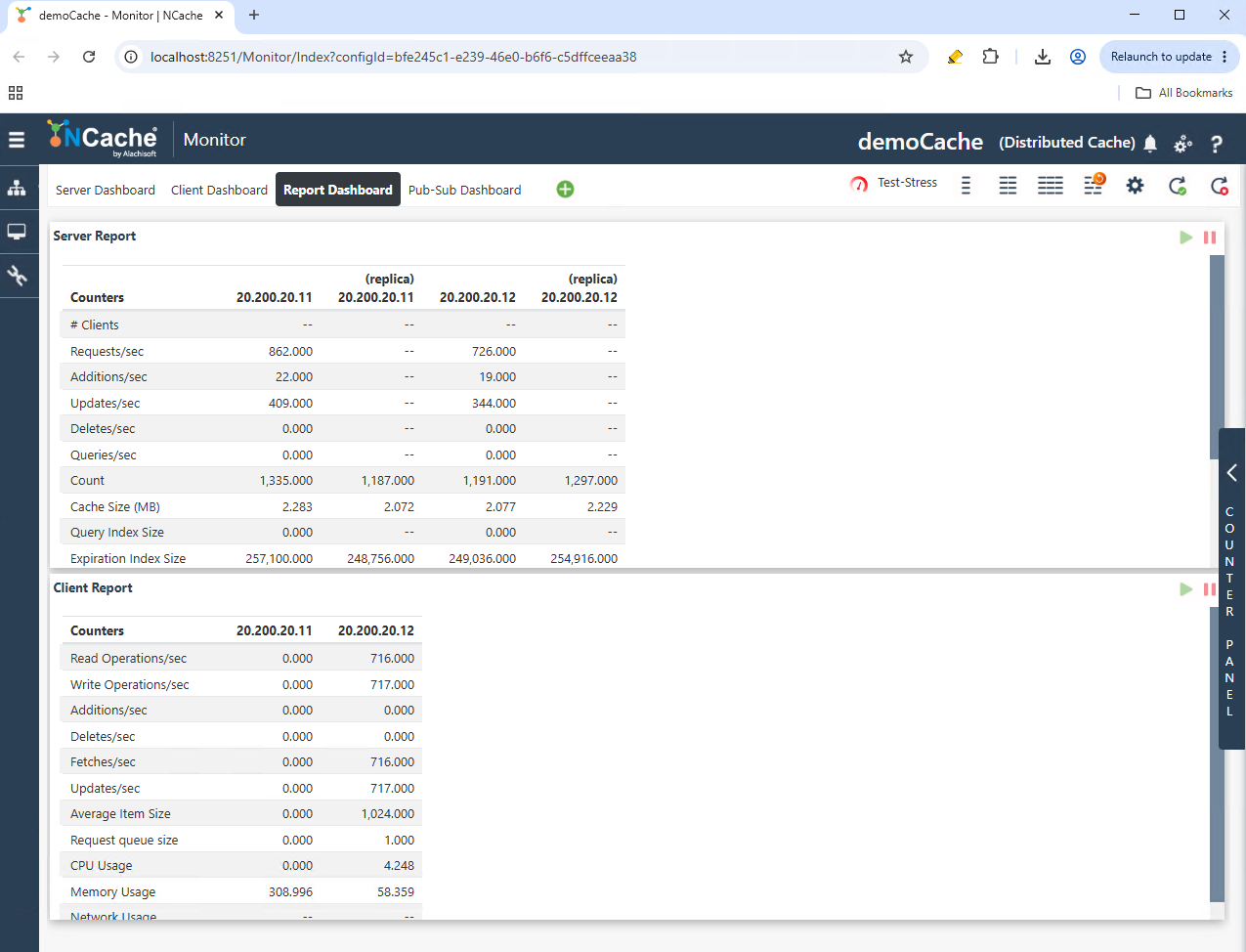Switch to two column dashboard layout

point(1008,186)
